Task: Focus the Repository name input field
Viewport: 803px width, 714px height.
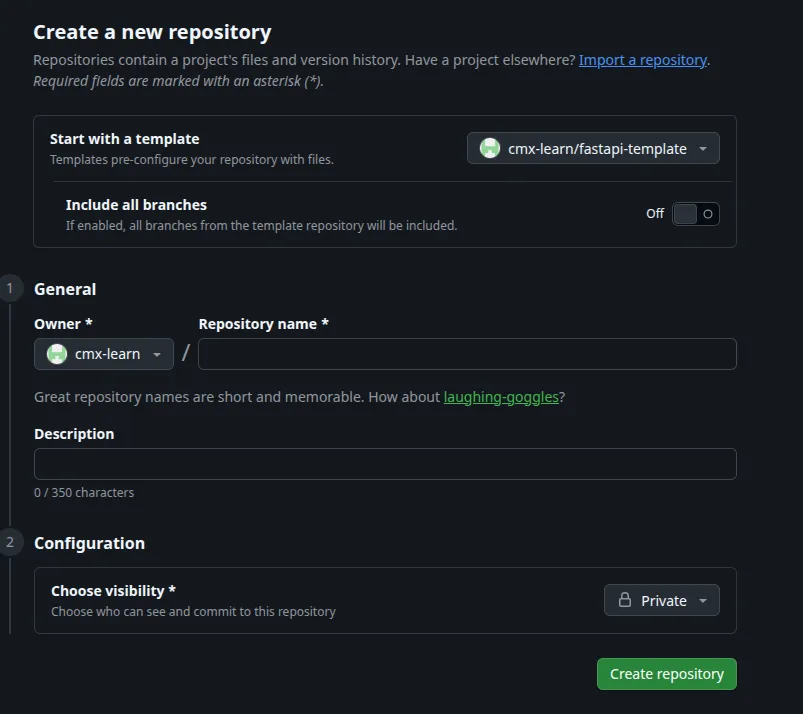Action: click(467, 354)
